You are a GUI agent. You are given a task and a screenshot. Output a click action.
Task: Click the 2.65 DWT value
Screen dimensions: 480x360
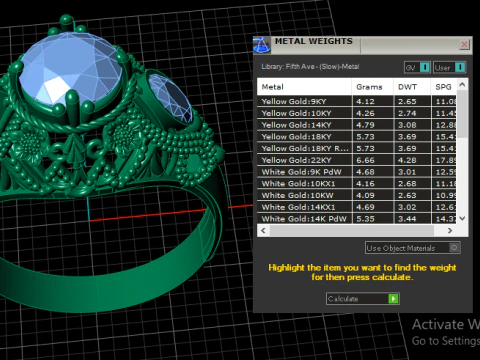coord(407,101)
